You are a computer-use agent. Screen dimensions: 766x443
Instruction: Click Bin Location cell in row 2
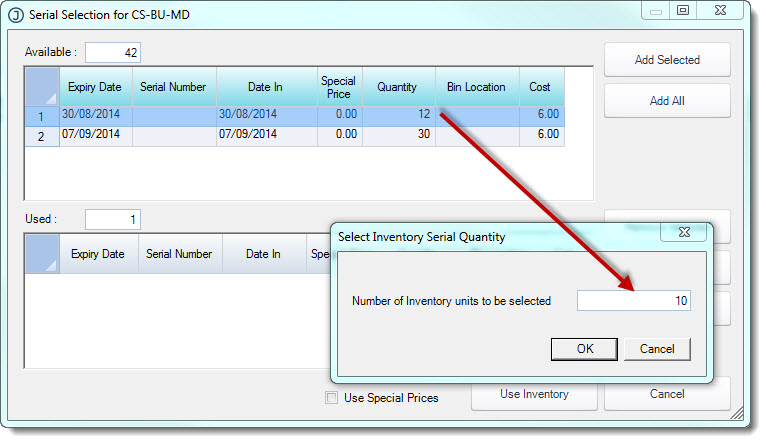click(x=477, y=136)
